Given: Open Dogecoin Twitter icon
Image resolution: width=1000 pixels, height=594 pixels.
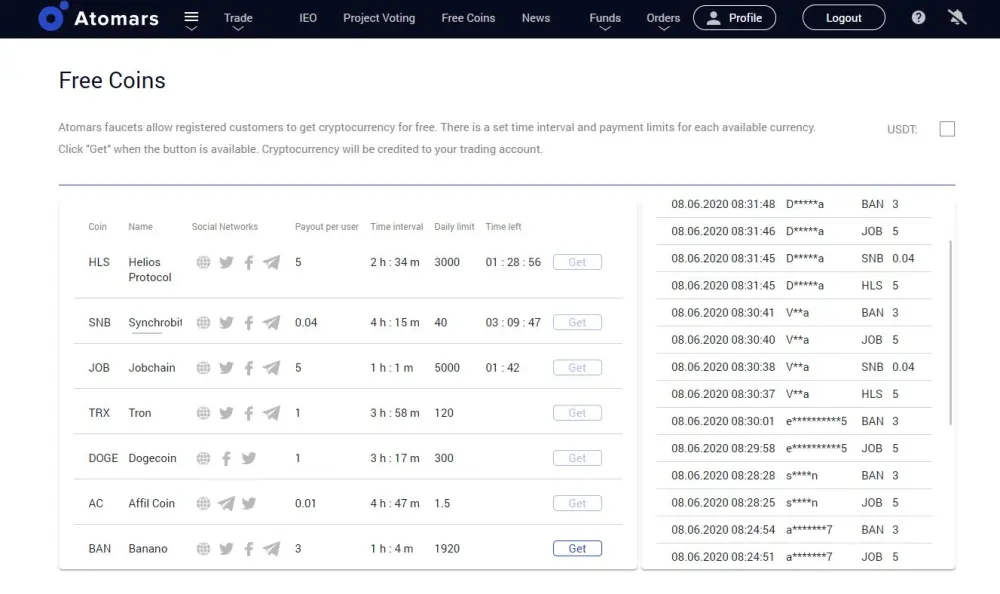Looking at the screenshot, I should (249, 459).
